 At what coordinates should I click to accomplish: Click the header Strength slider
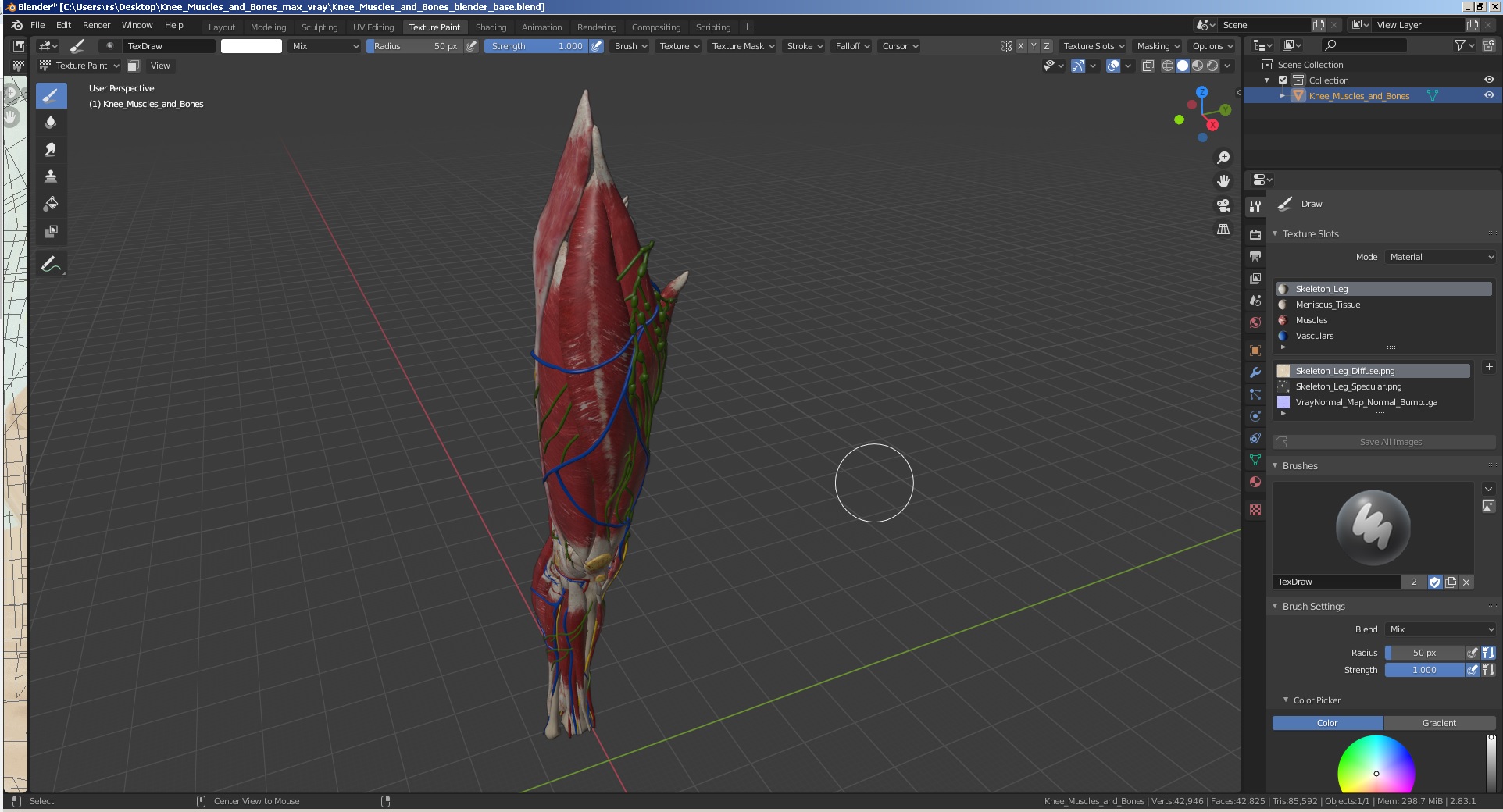point(536,46)
